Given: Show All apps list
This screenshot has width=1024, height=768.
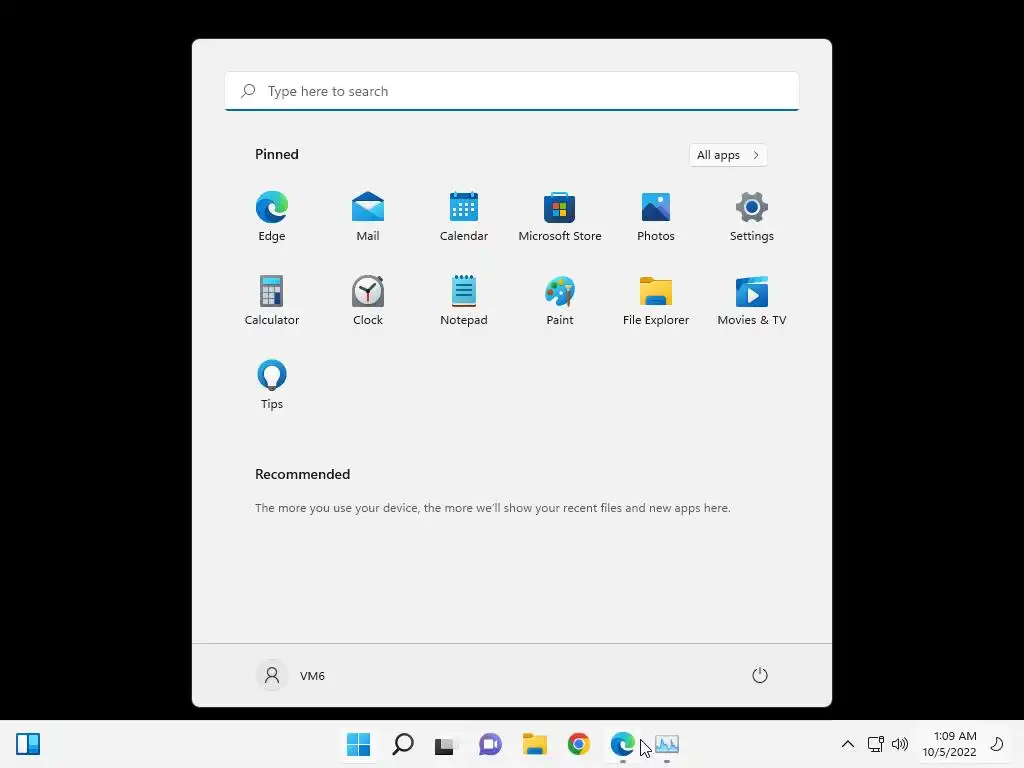Looking at the screenshot, I should 728,155.
